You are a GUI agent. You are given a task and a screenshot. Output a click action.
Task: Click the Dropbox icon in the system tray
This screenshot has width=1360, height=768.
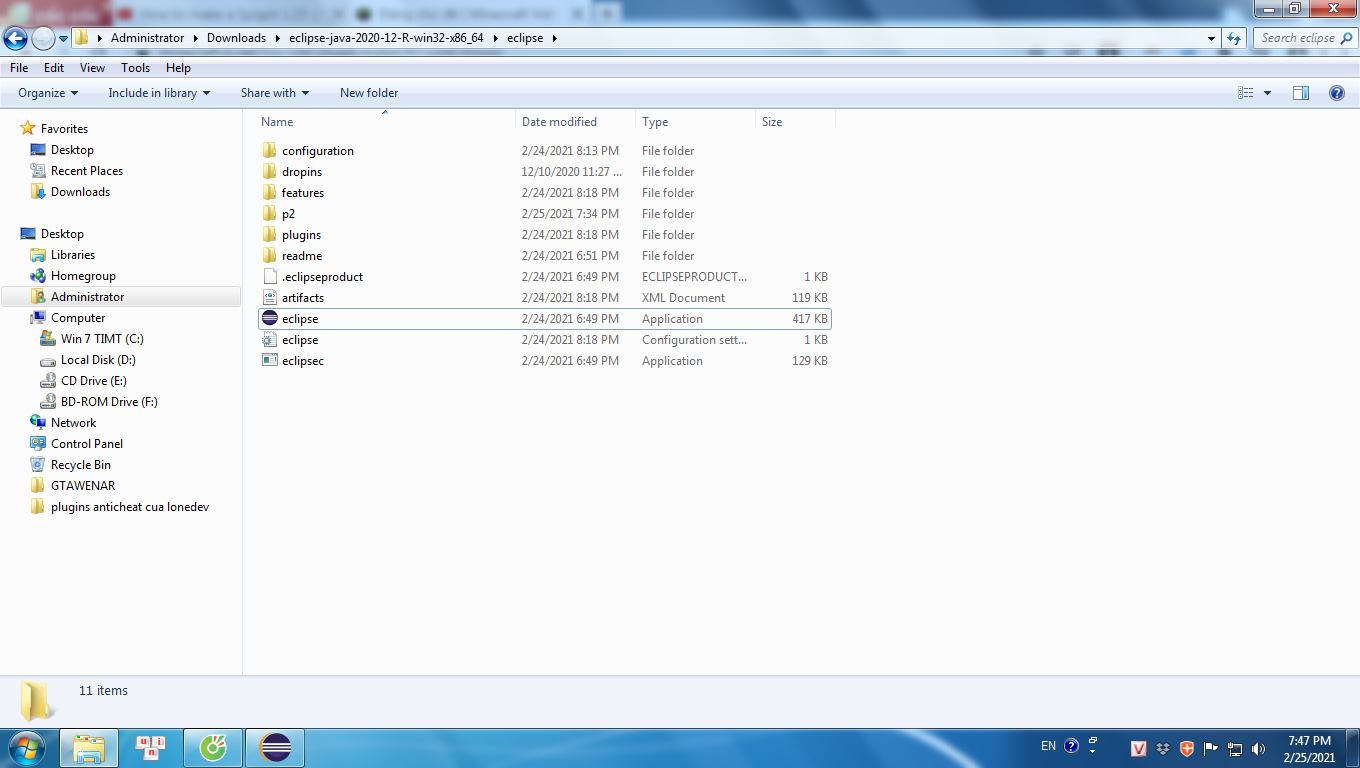[1162, 747]
